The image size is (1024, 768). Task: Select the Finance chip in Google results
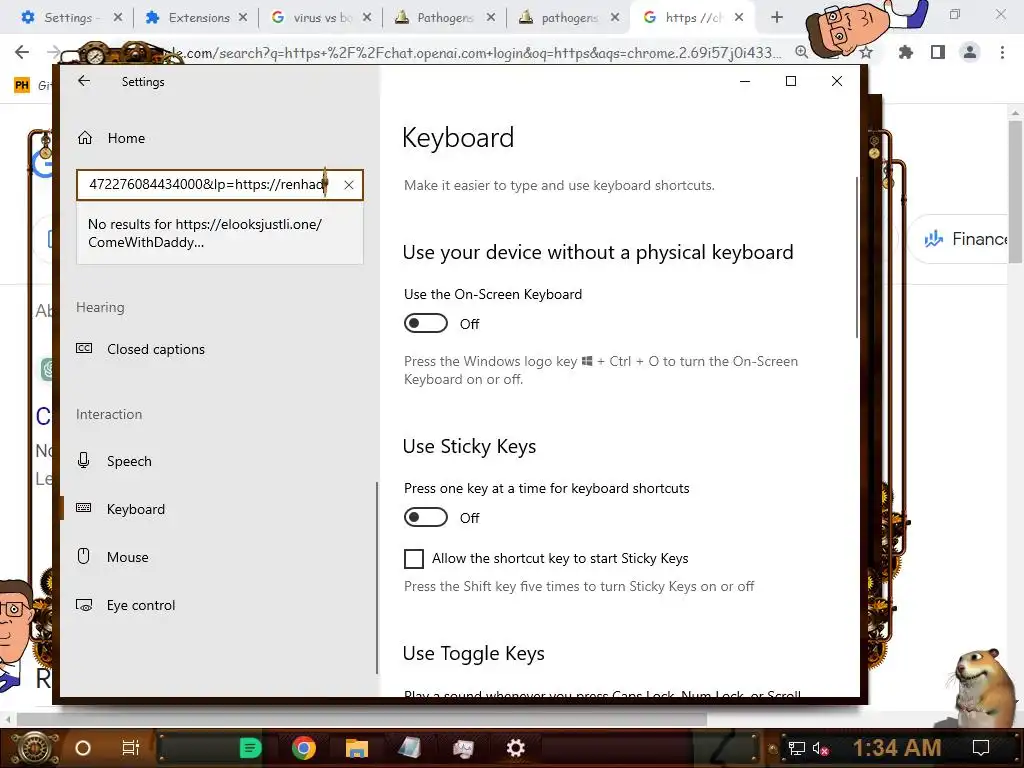(x=966, y=239)
